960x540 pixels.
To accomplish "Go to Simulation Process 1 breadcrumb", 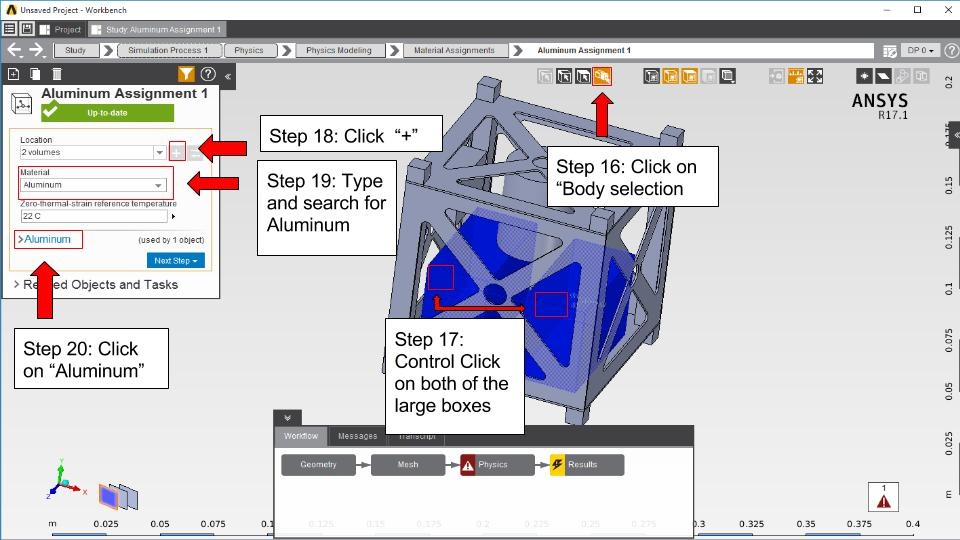I will tap(168, 50).
